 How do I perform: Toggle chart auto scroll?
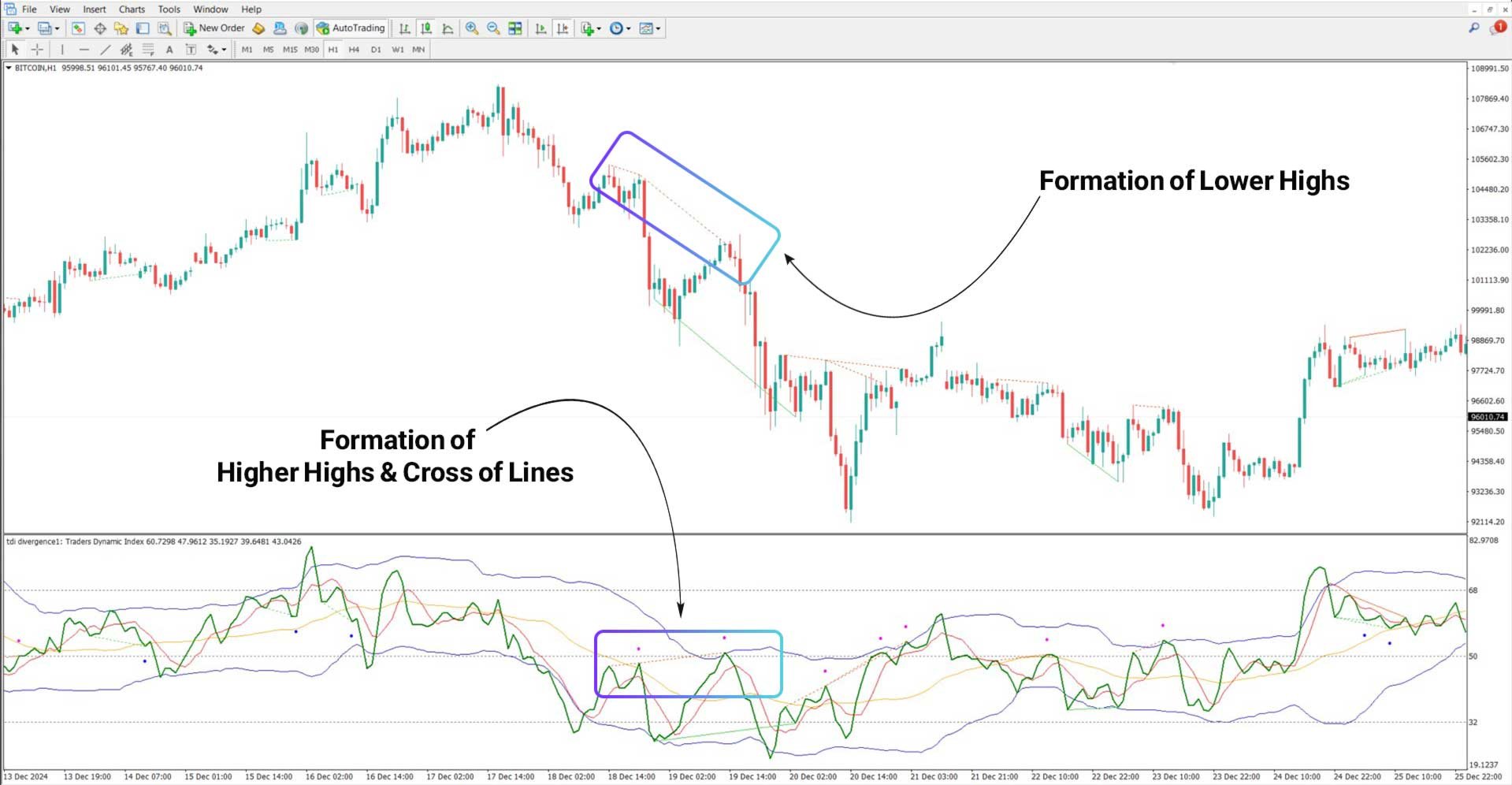[541, 28]
